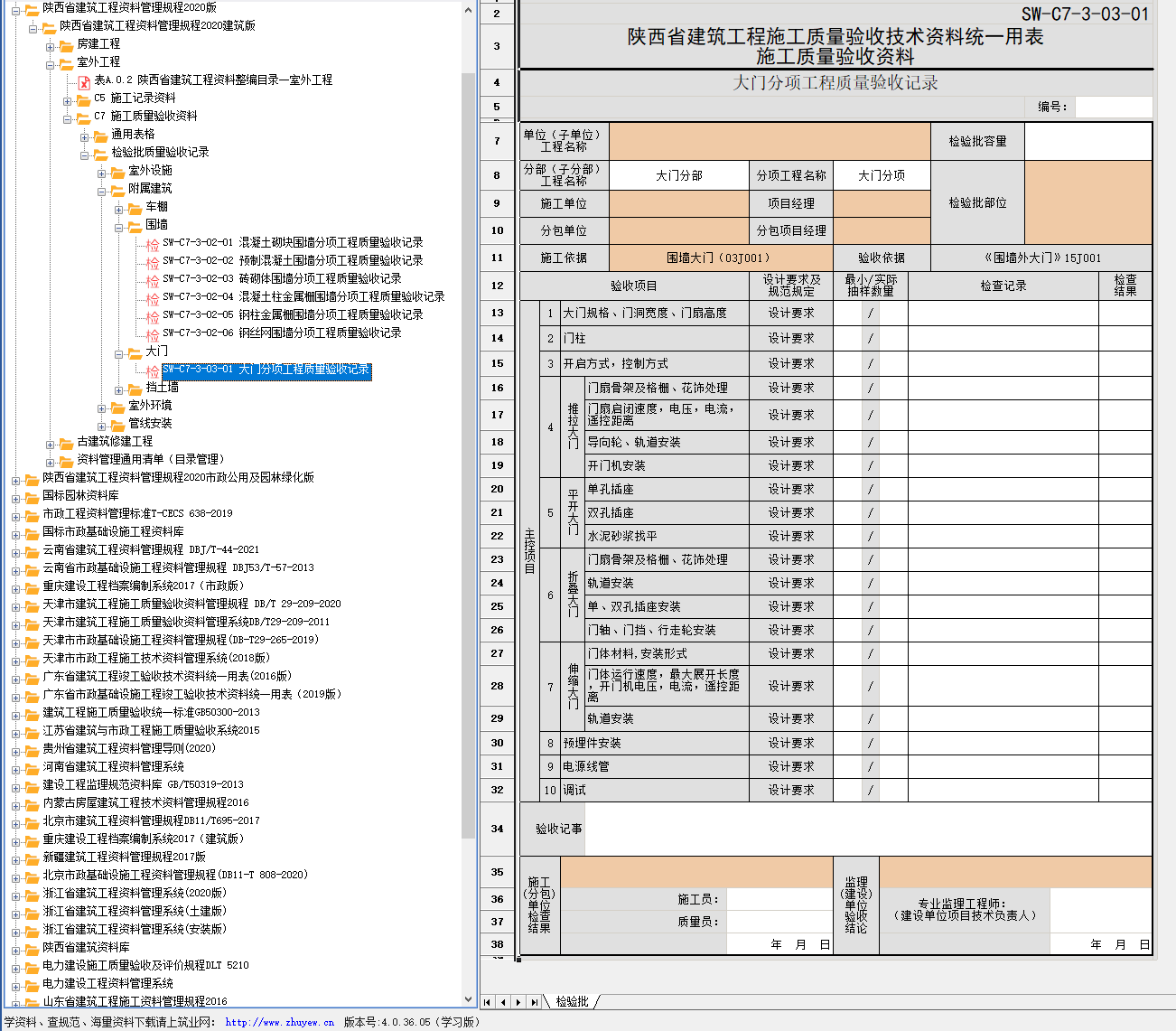The width and height of the screenshot is (1176, 1031).
Task: Select SW-C7-3-03-01 大门分项工程质量验收记录
Action: pos(266,370)
